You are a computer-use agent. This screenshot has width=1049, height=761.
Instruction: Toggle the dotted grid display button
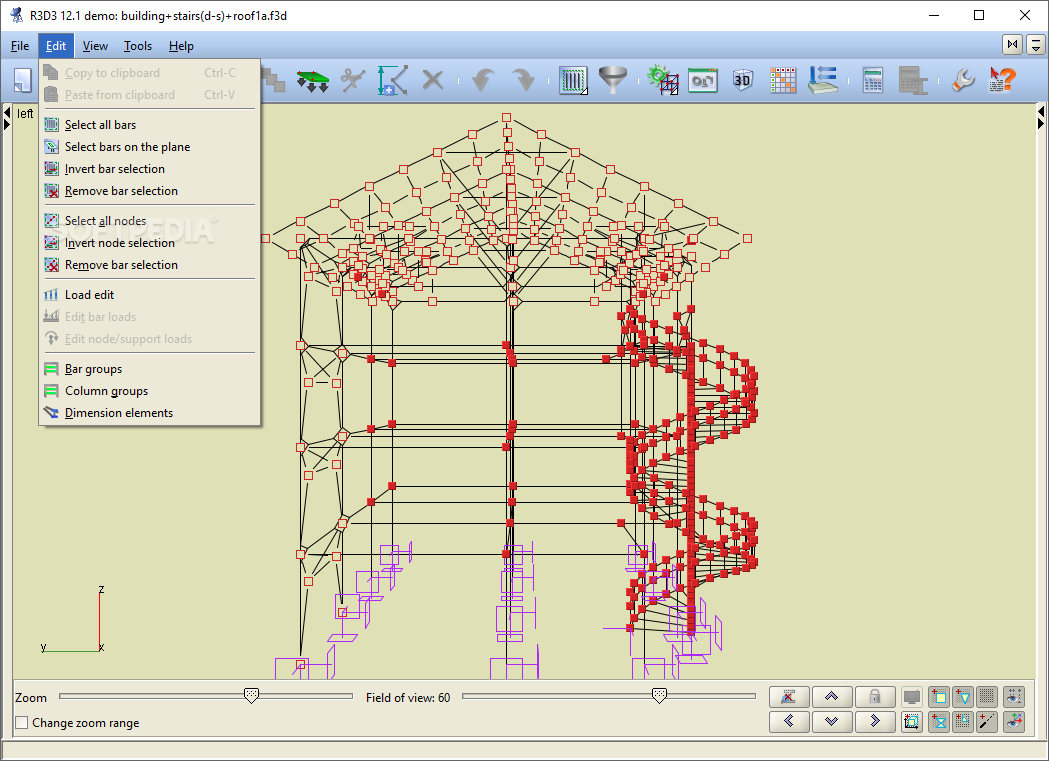(x=987, y=697)
